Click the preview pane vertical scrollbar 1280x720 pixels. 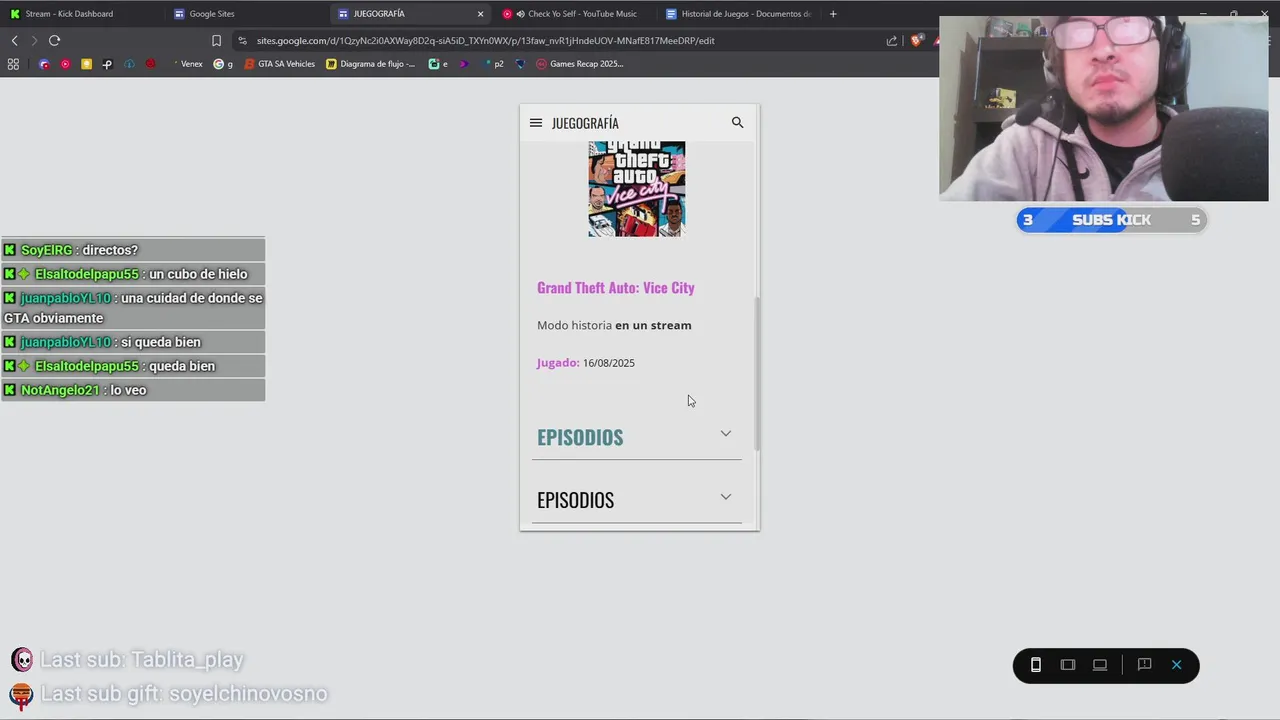point(757,373)
